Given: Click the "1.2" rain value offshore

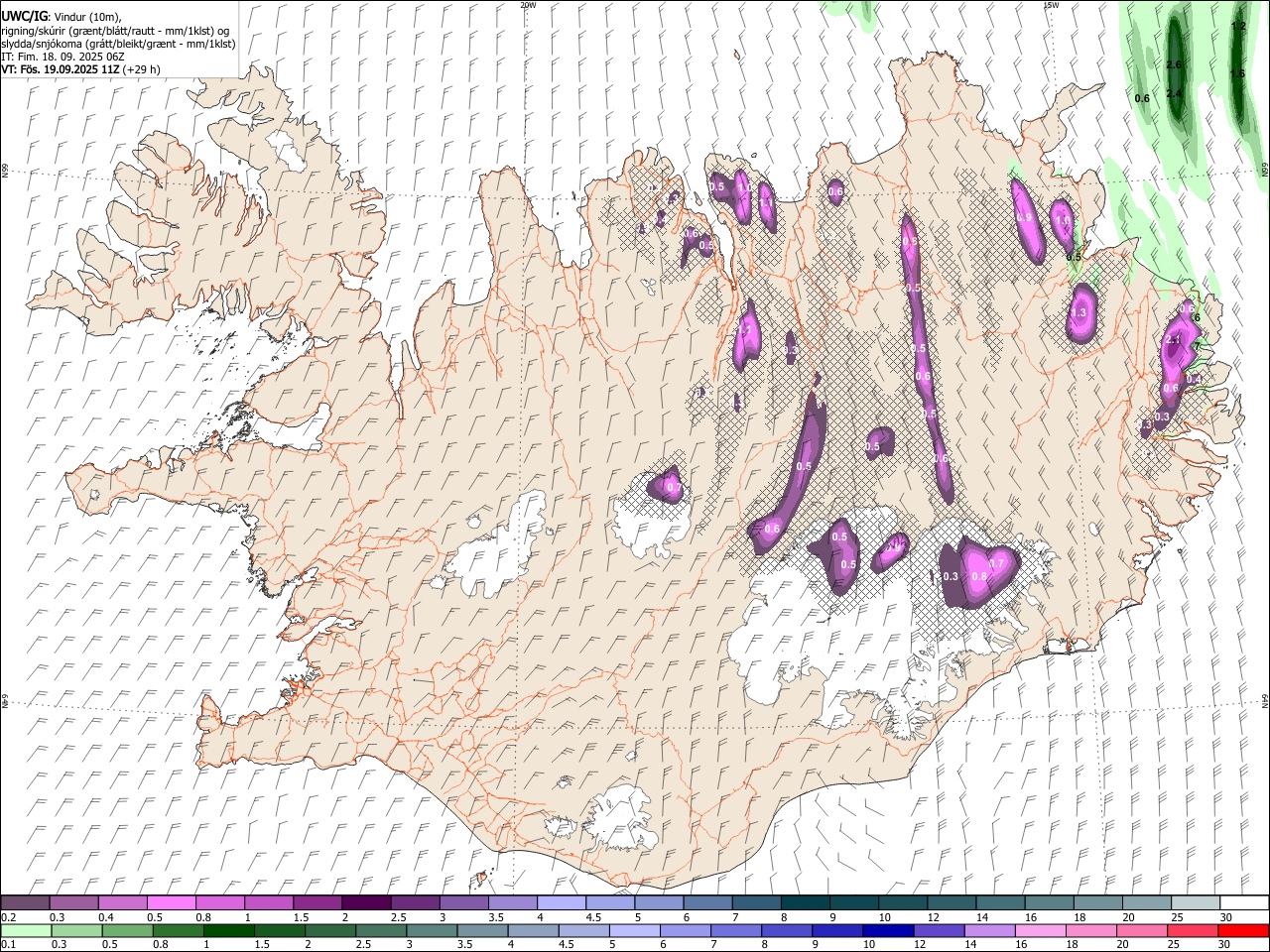Looking at the screenshot, I should click(1238, 26).
